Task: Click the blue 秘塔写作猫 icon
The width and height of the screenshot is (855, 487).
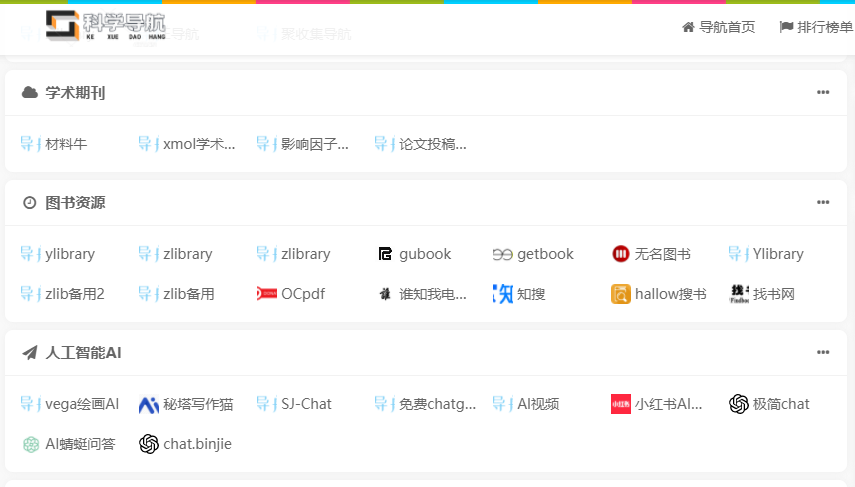Action: pos(148,405)
